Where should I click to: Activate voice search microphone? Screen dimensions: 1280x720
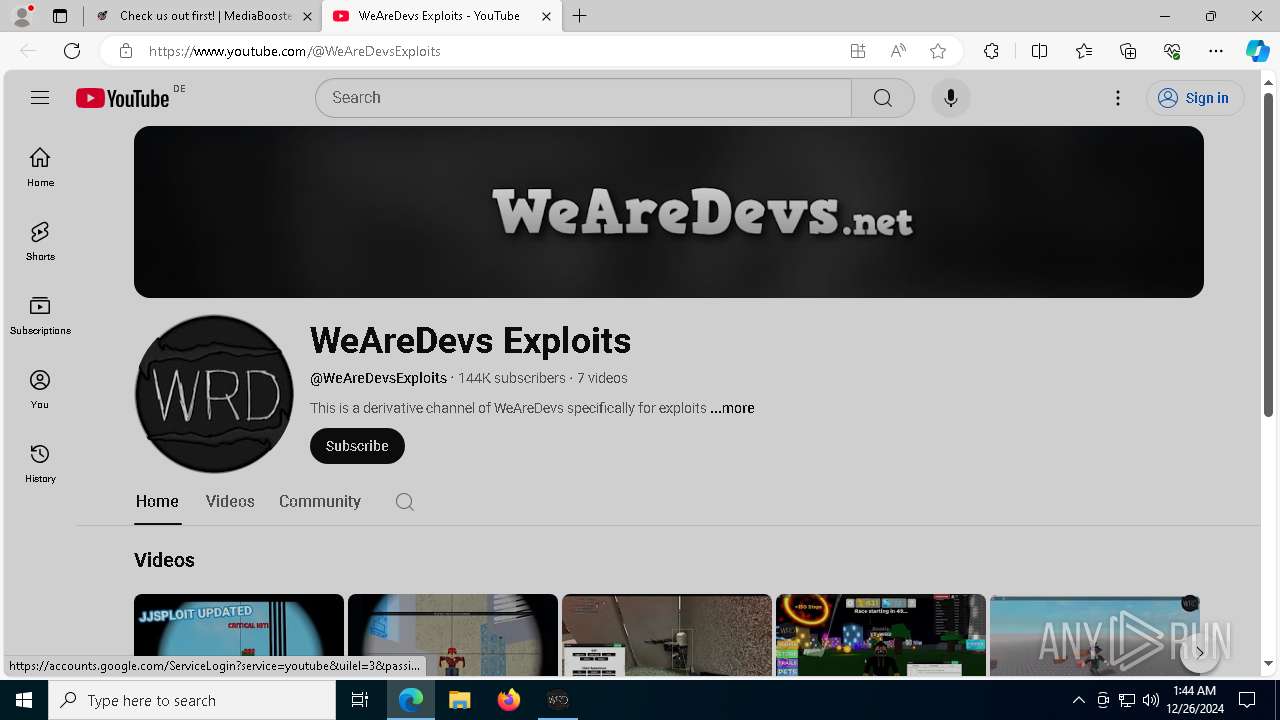click(950, 98)
